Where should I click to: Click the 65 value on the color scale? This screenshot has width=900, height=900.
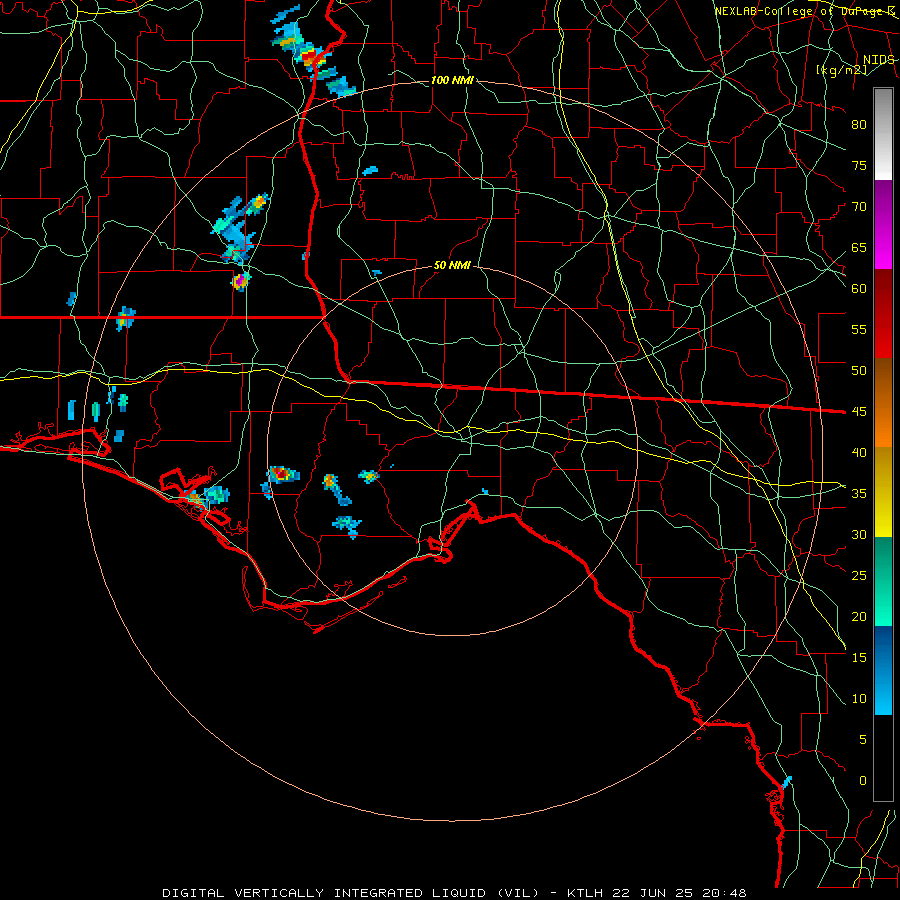pyautogui.click(x=859, y=248)
